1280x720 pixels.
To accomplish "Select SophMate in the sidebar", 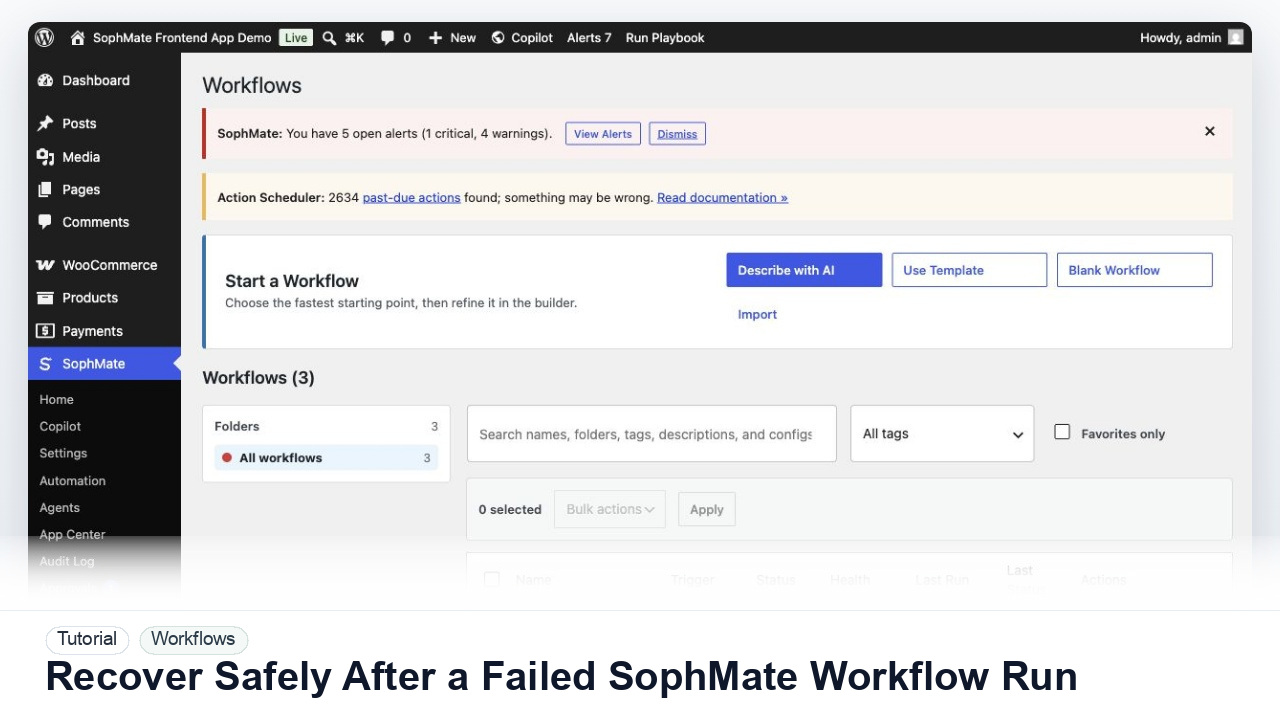I will pos(104,364).
